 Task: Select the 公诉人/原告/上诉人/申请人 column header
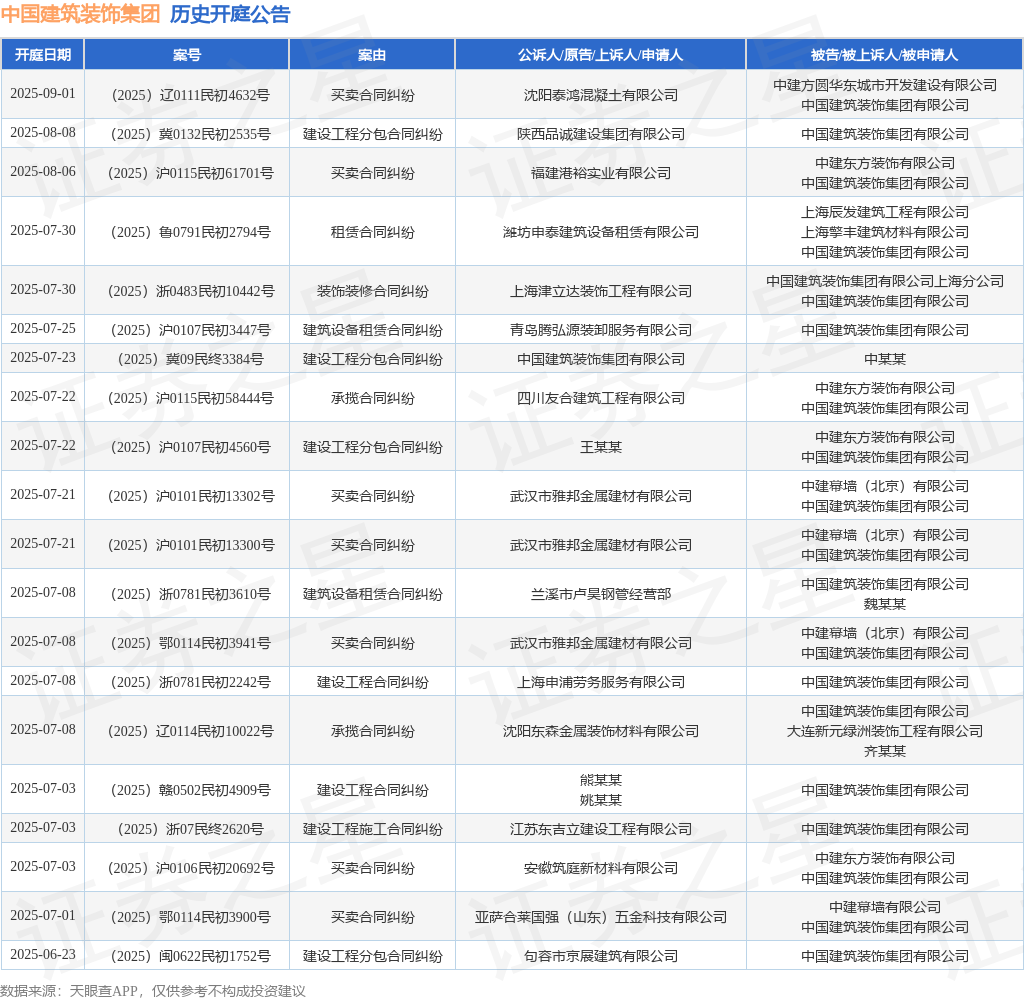coord(601,55)
